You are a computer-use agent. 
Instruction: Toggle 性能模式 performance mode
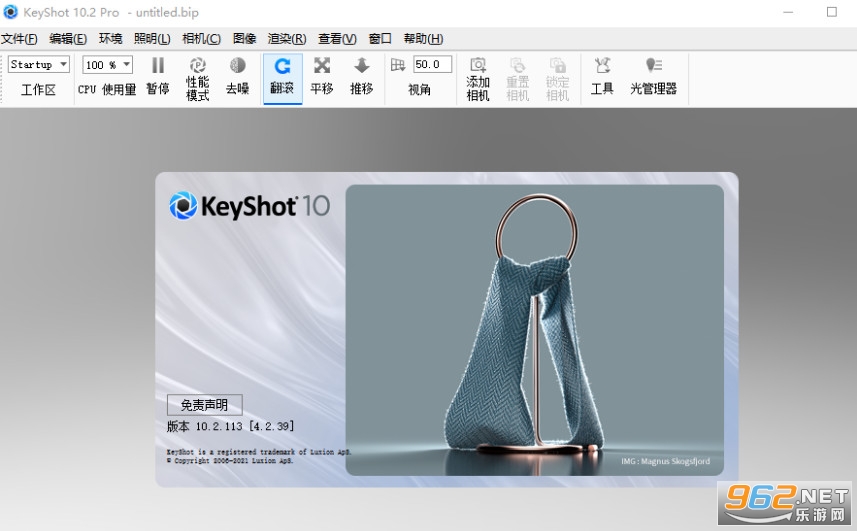click(x=198, y=79)
